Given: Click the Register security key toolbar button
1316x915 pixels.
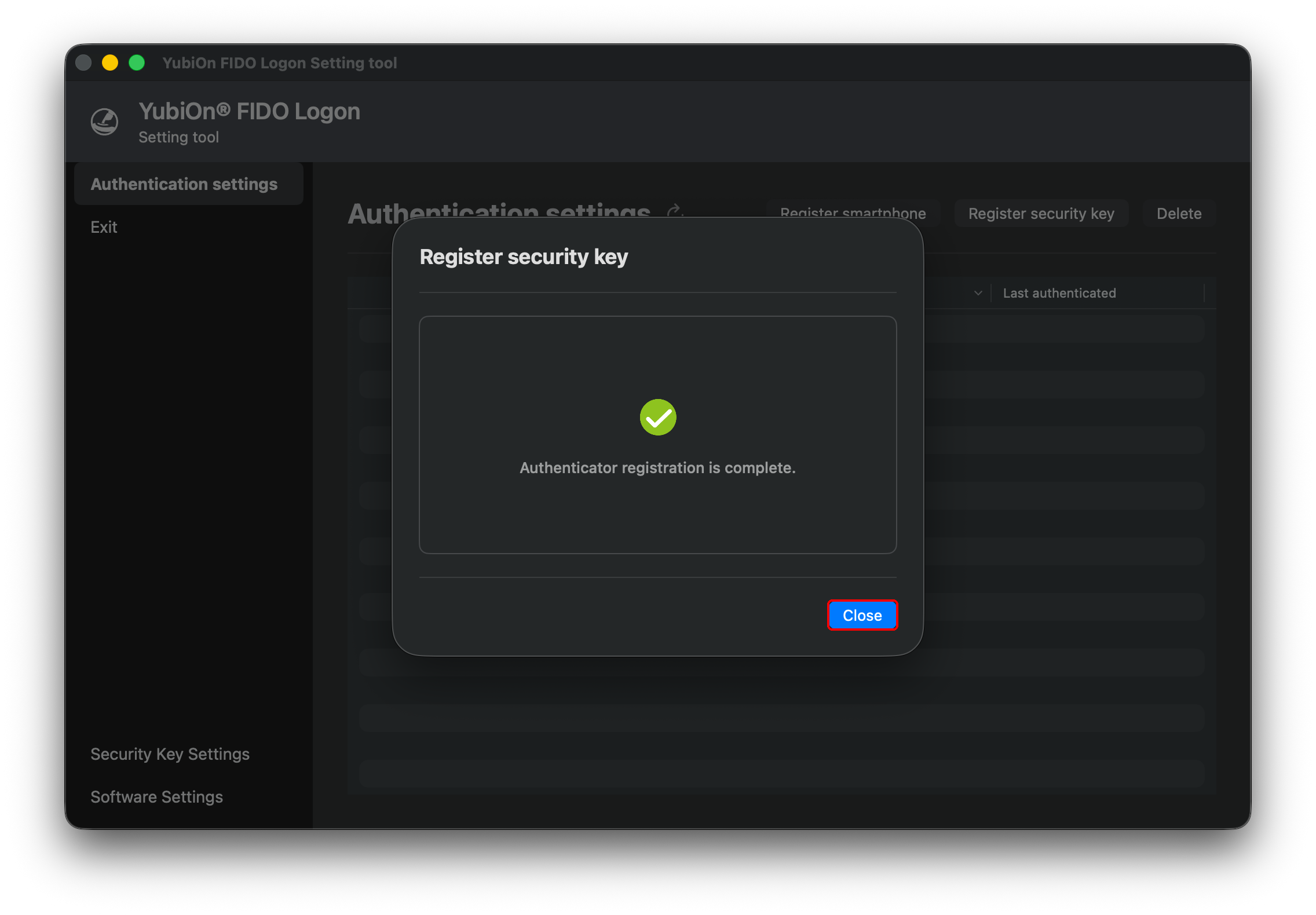Looking at the screenshot, I should tap(1041, 214).
